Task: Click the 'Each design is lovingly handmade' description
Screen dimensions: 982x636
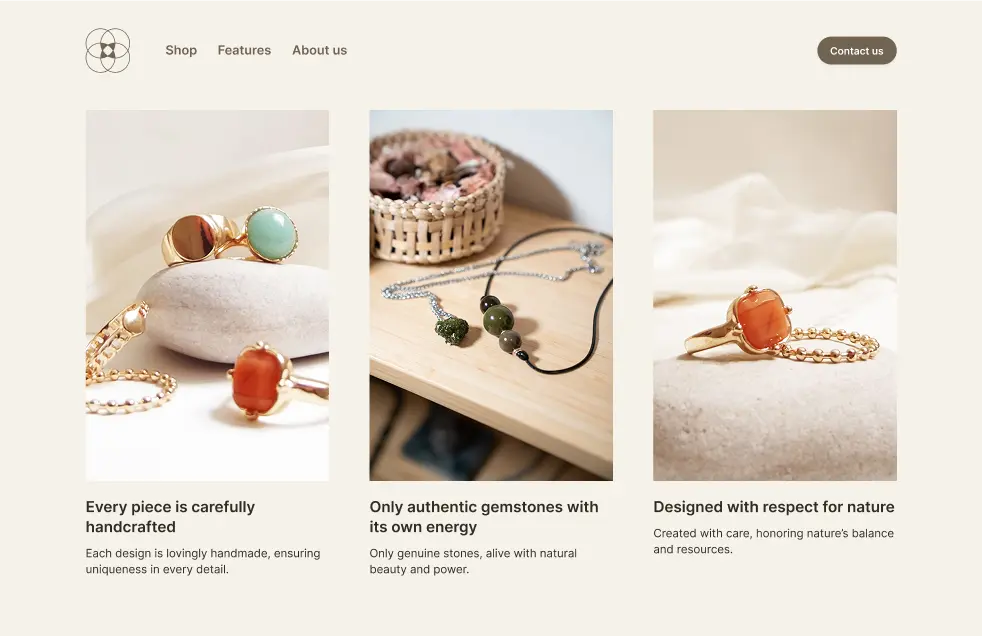Action: (x=203, y=561)
